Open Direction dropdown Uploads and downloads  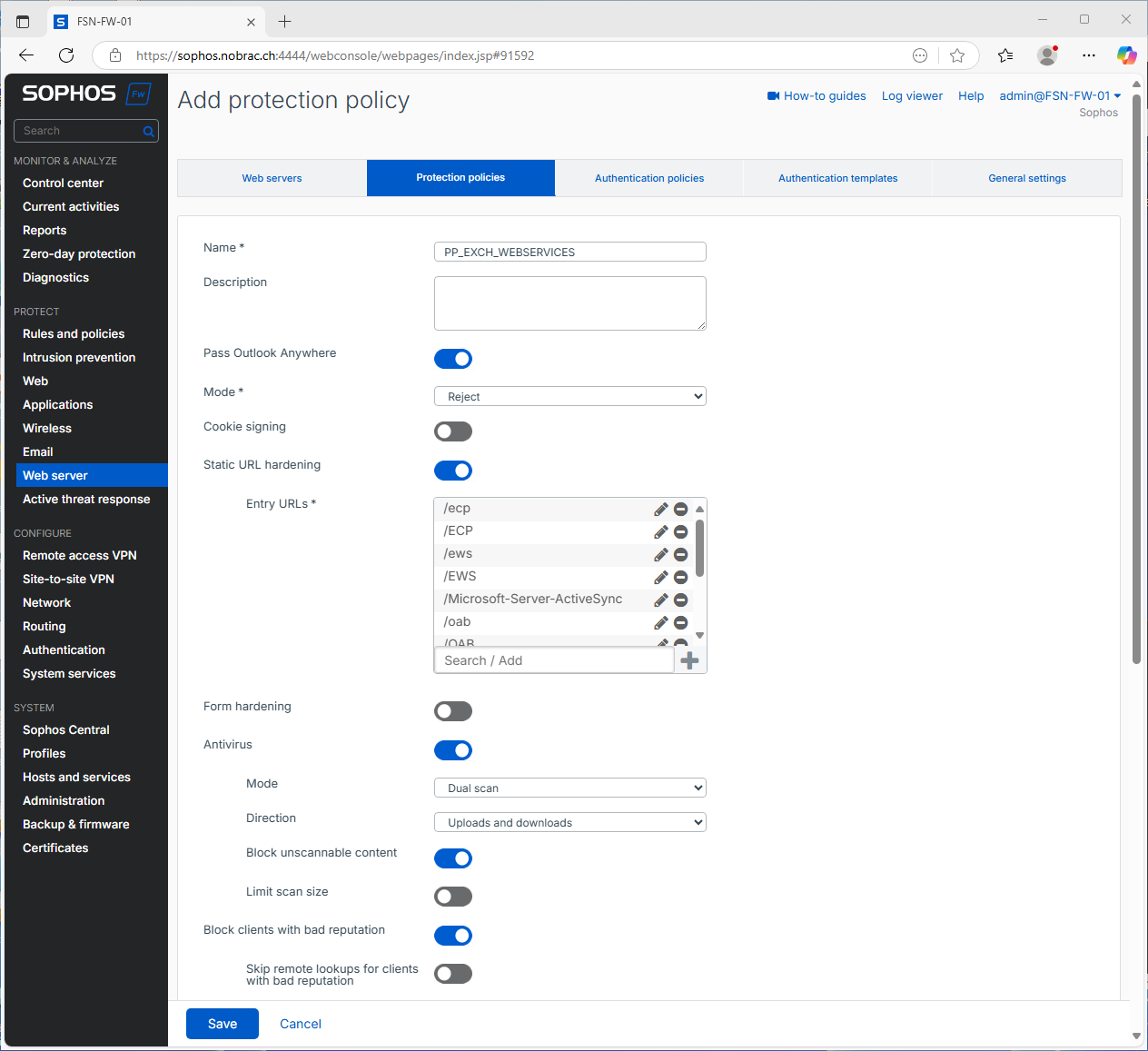click(570, 822)
